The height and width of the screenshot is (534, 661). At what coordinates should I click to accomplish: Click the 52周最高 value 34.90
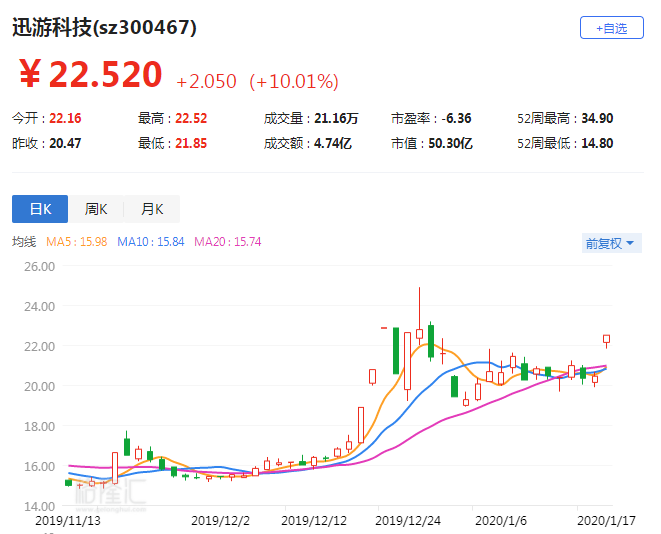tap(597, 118)
